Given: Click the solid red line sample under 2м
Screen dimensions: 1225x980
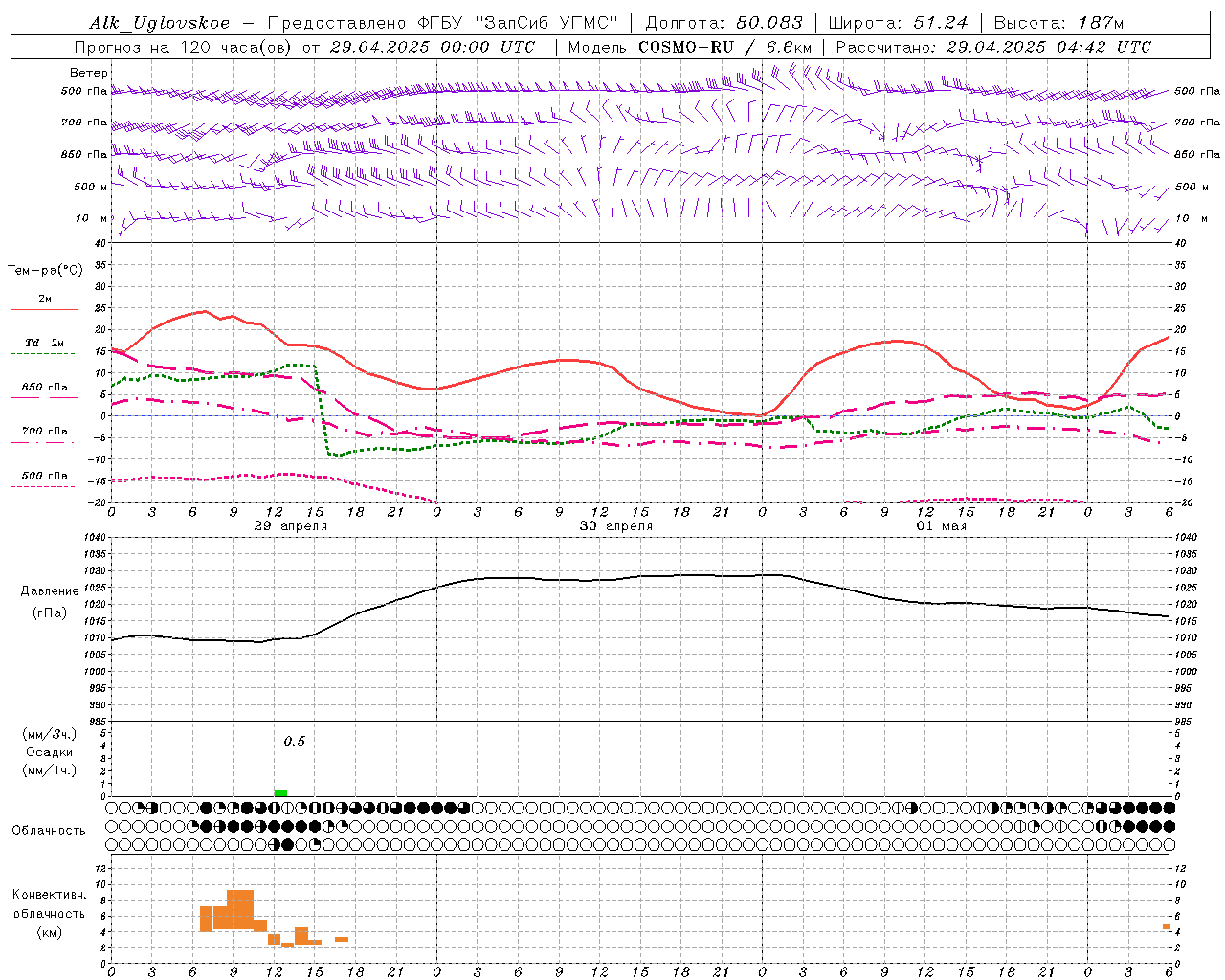Looking at the screenshot, I should pos(44,309).
